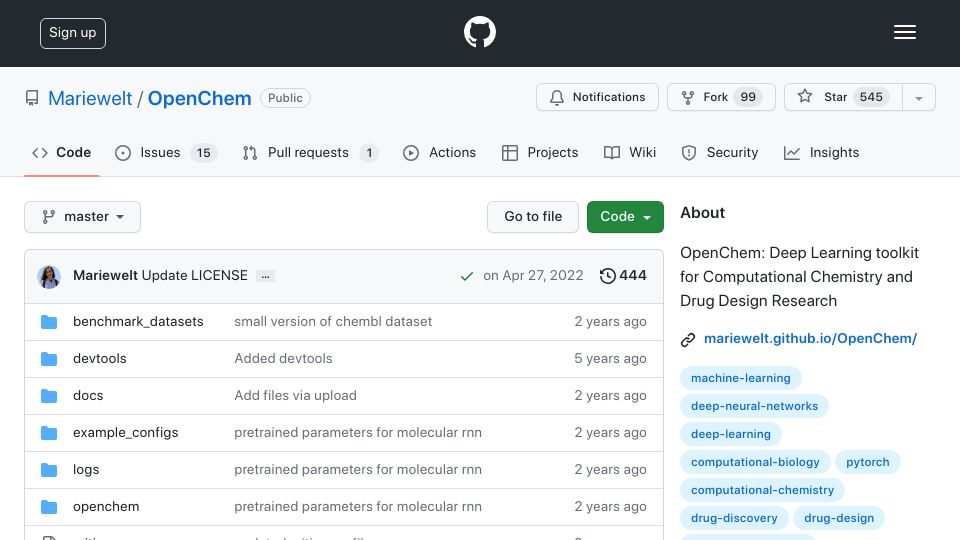
Task: Click 'small version of chembl dataset' commit message
Action: point(333,321)
